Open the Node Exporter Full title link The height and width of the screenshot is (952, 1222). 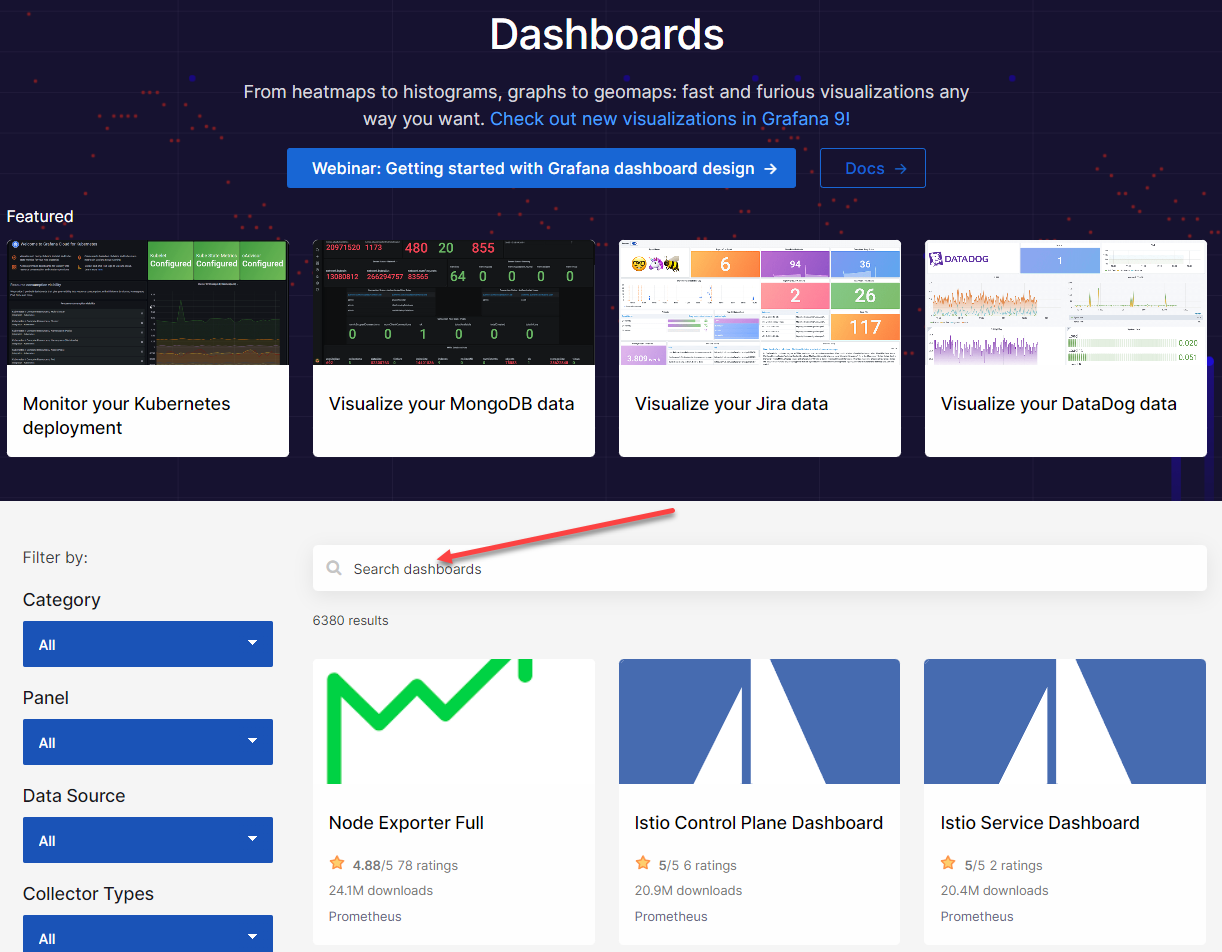tap(406, 823)
